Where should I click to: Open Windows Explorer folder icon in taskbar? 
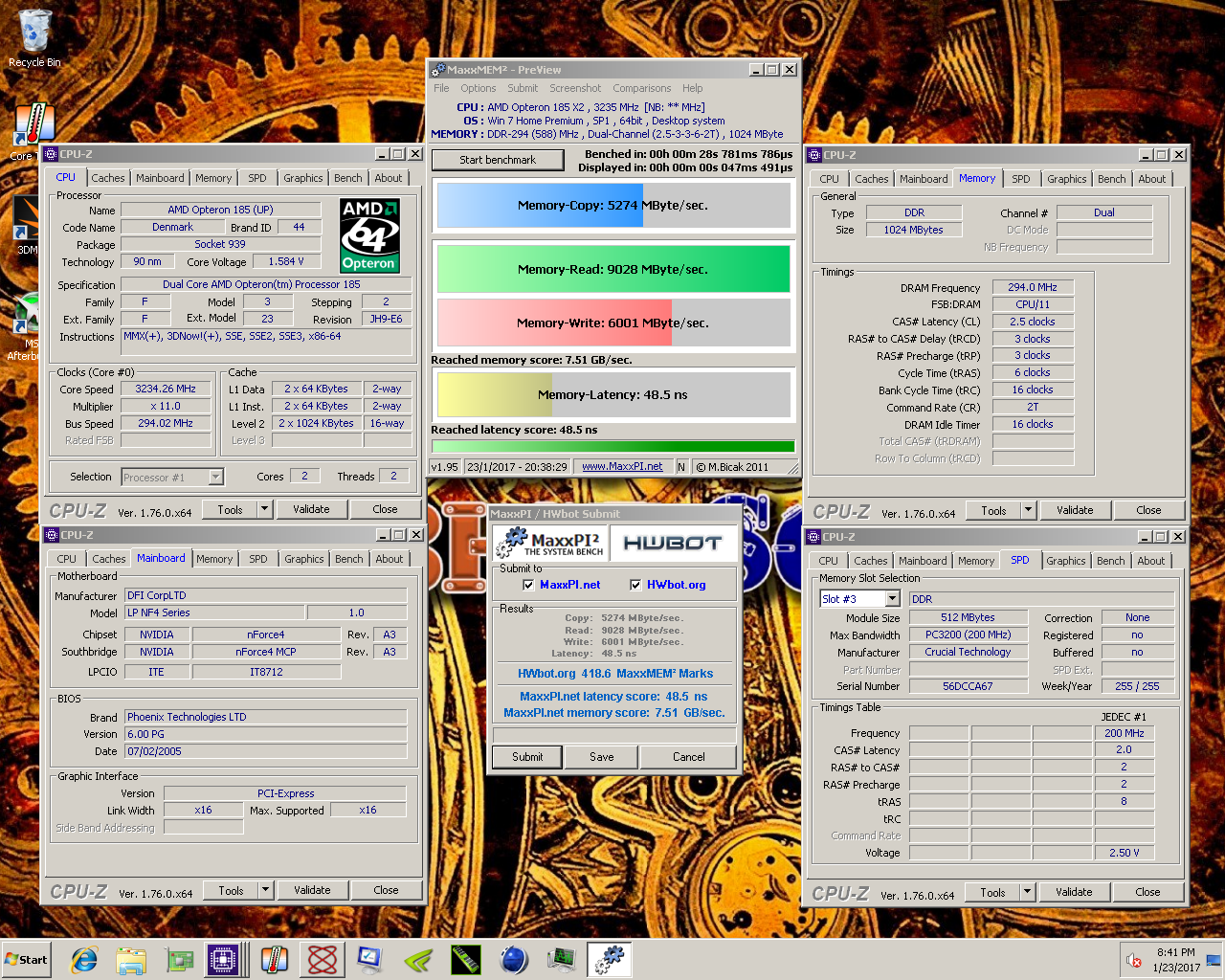pyautogui.click(x=131, y=959)
